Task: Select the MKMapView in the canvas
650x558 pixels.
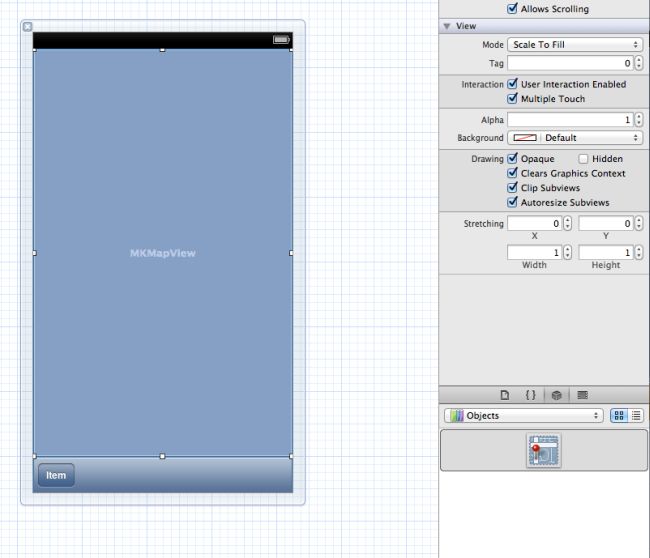Action: click(162, 253)
